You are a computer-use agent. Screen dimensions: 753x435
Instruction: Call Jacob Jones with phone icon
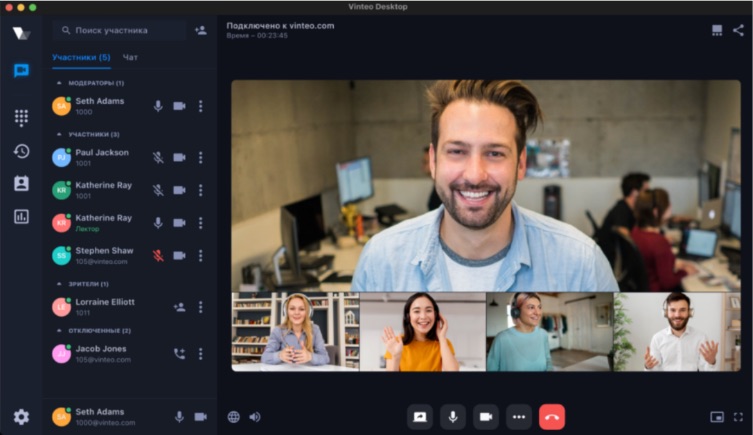180,354
